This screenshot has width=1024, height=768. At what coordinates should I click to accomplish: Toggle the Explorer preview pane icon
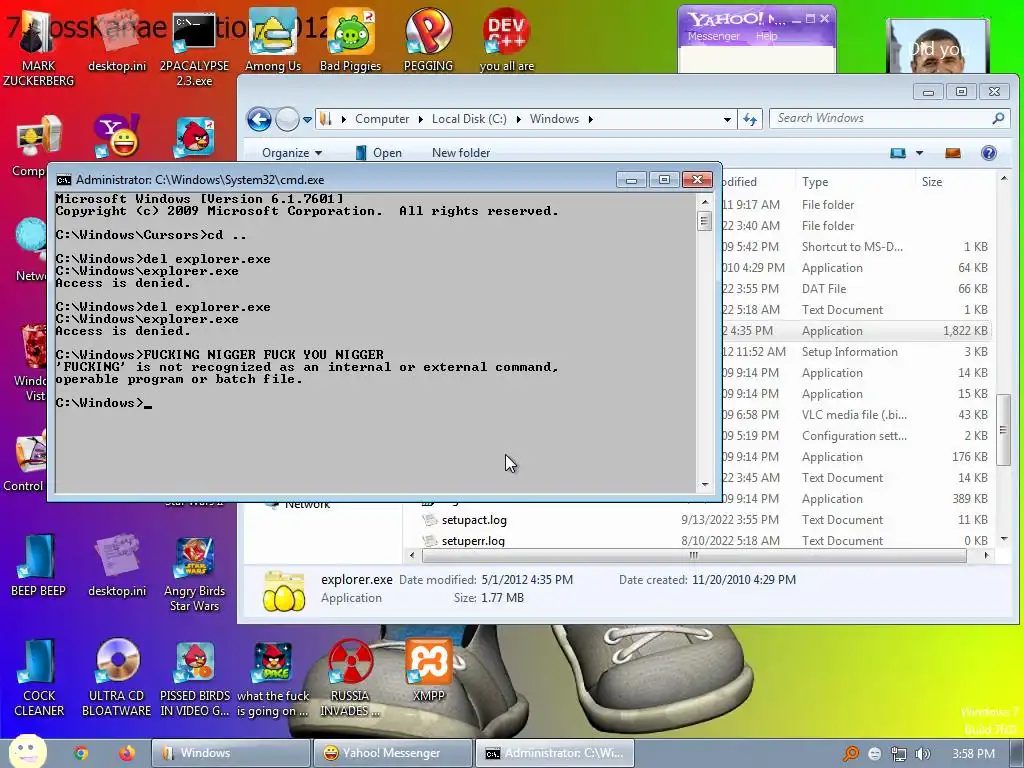(x=953, y=153)
